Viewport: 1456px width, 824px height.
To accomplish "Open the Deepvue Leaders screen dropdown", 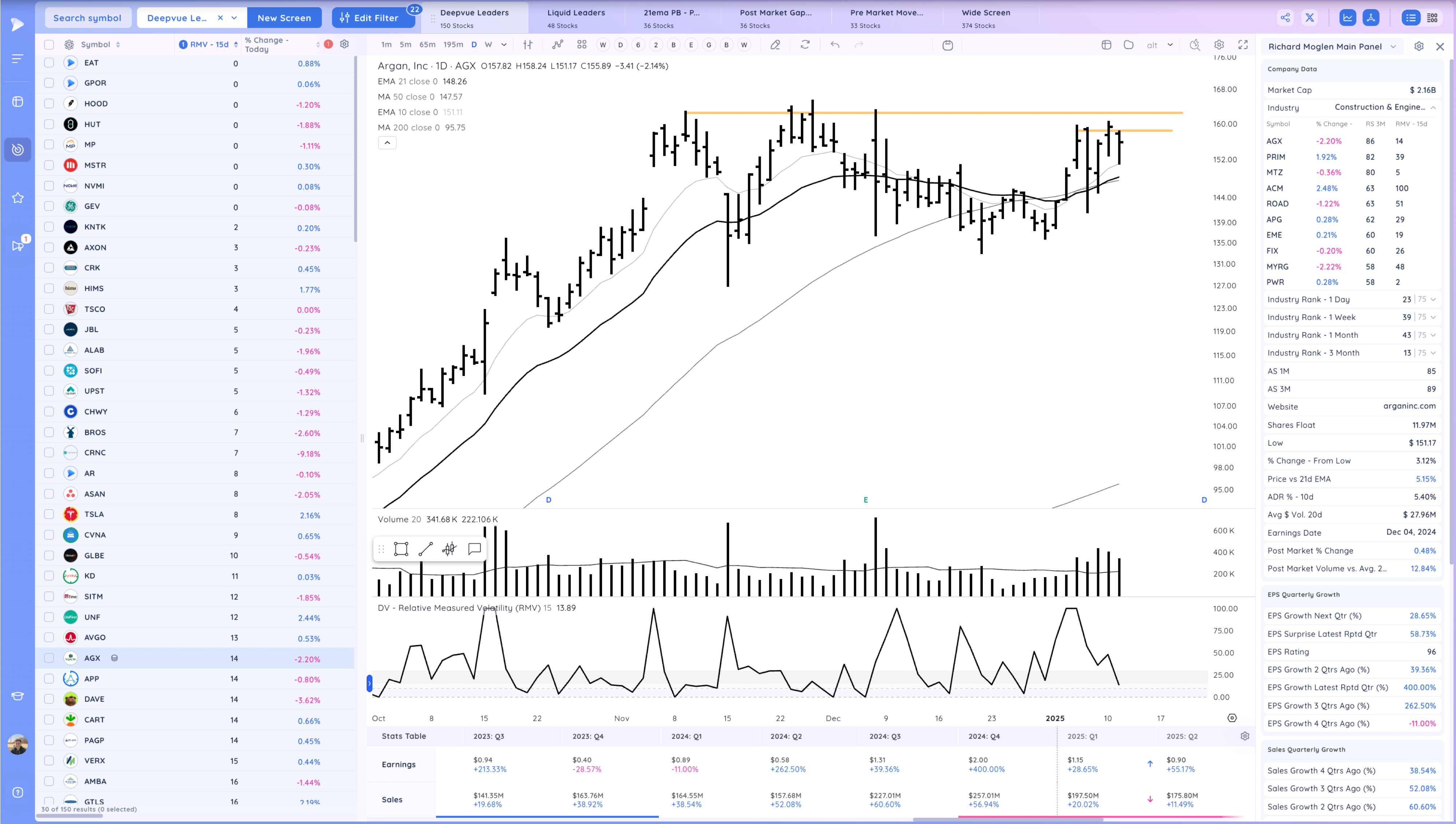I will click(234, 17).
